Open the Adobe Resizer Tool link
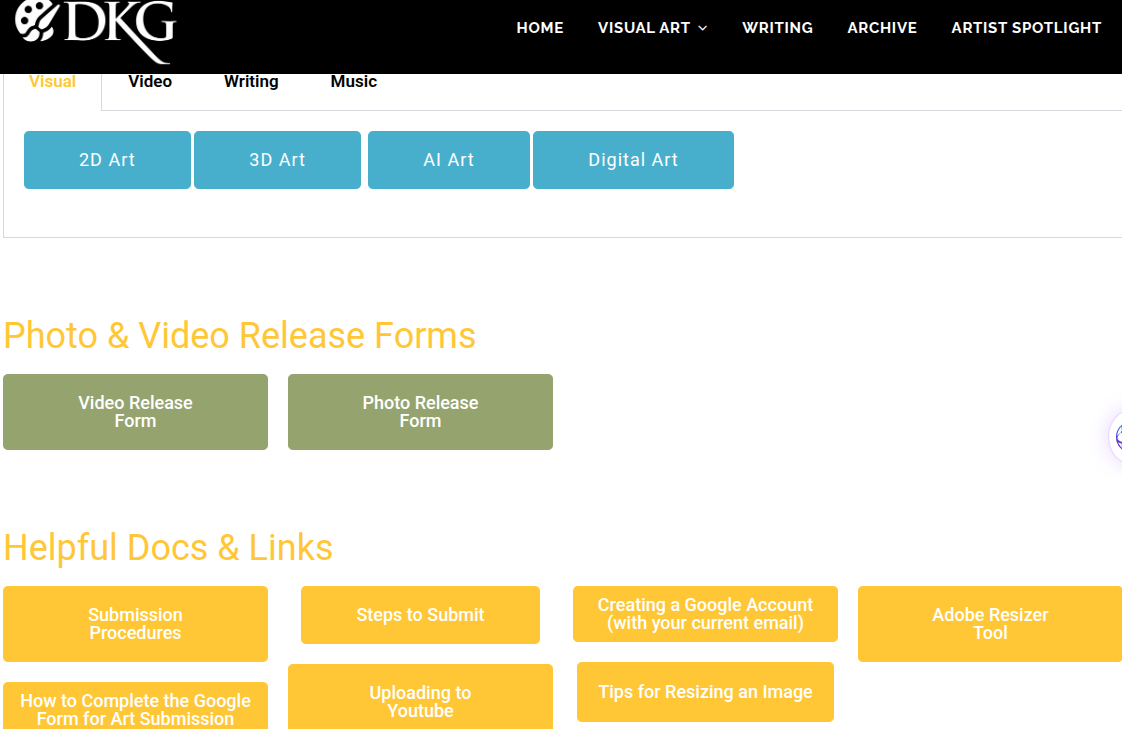 coord(990,624)
